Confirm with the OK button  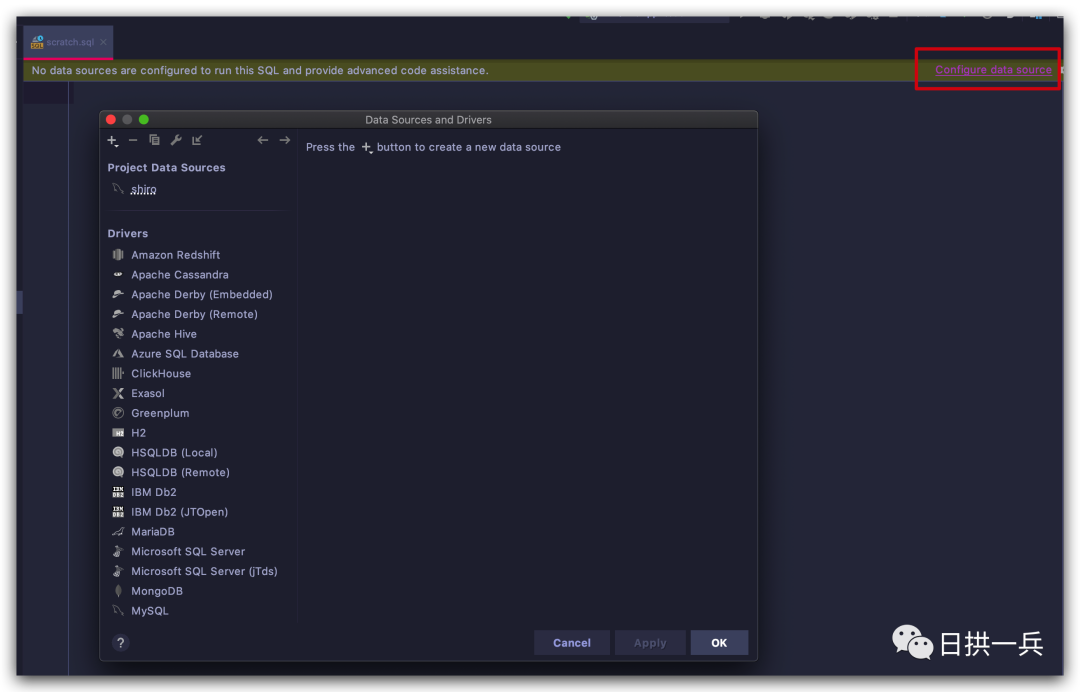pyautogui.click(x=719, y=642)
